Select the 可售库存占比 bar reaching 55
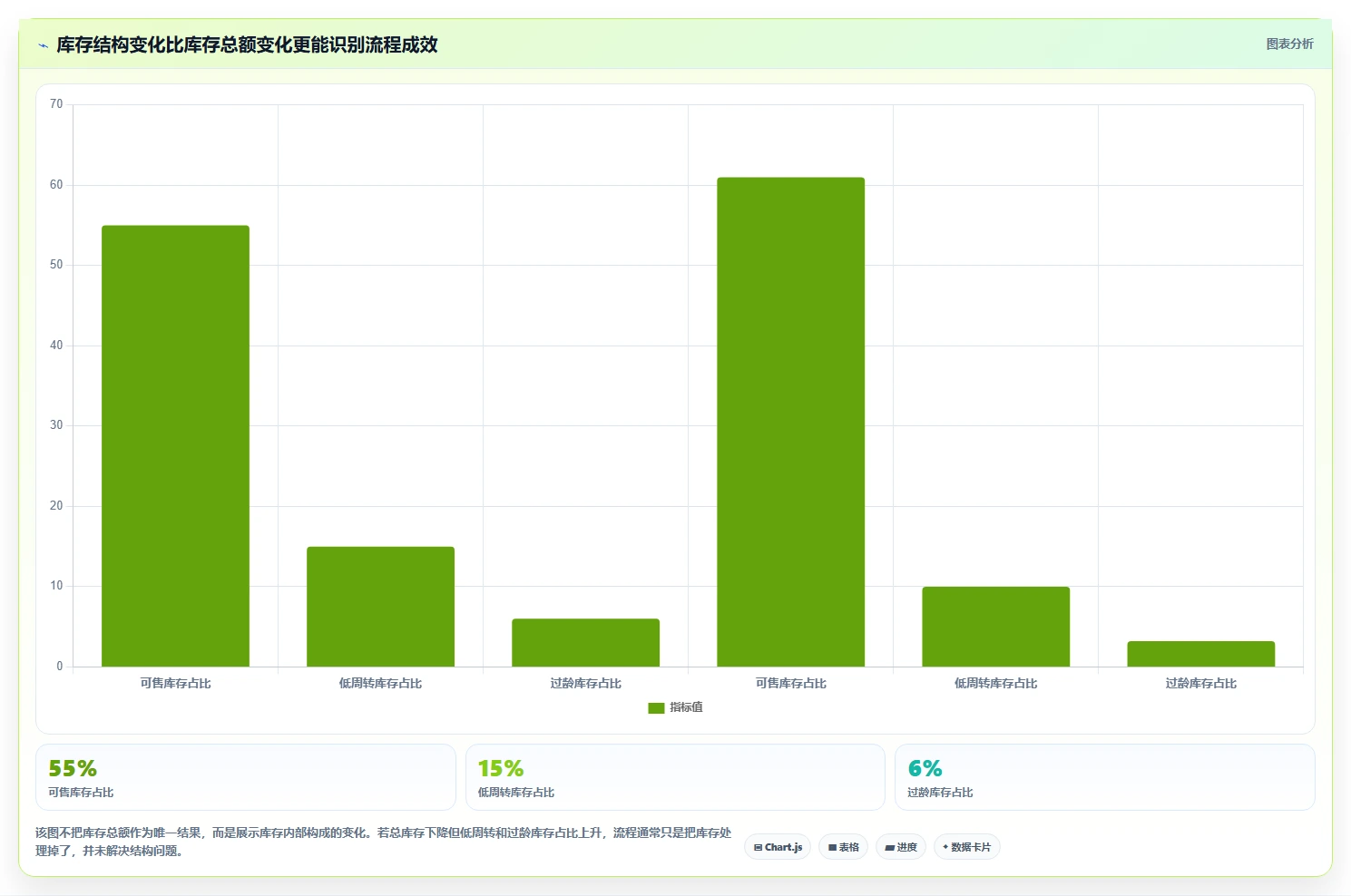 click(x=175, y=446)
